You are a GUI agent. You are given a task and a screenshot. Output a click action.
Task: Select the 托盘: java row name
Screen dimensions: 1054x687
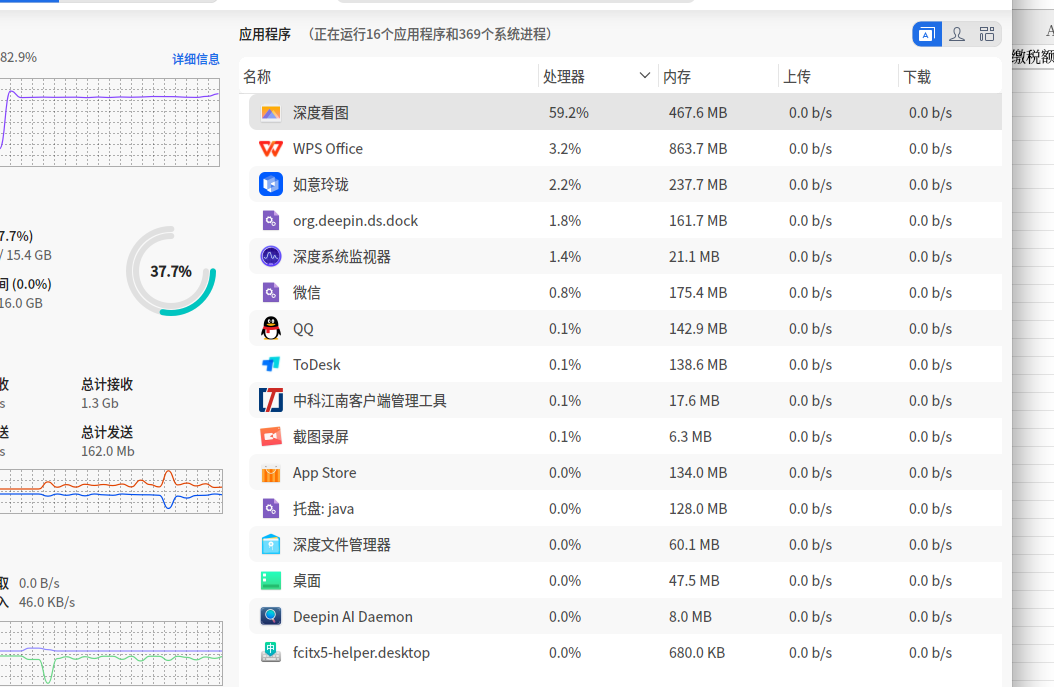(323, 509)
